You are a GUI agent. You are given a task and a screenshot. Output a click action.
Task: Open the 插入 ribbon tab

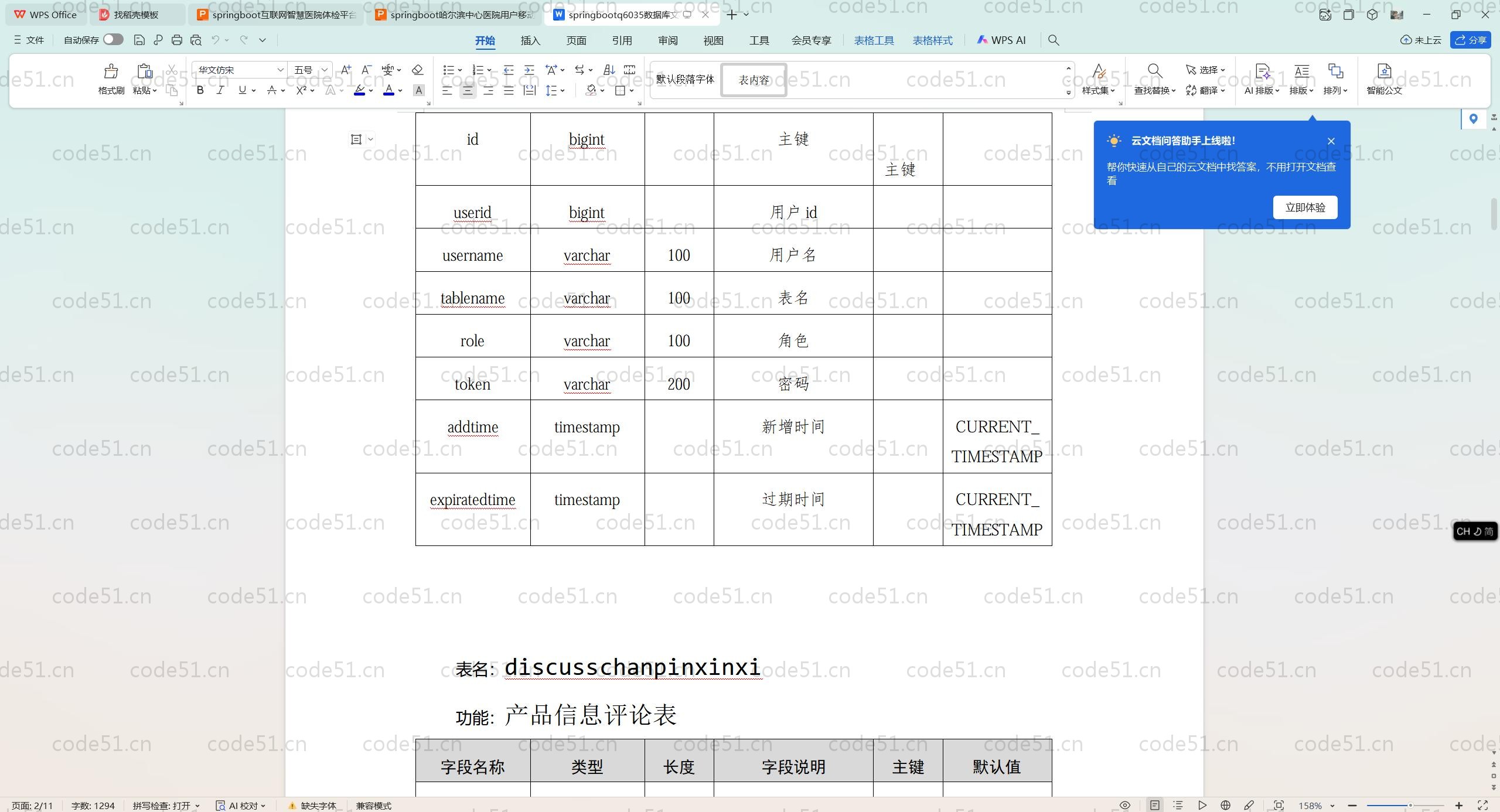(x=530, y=40)
